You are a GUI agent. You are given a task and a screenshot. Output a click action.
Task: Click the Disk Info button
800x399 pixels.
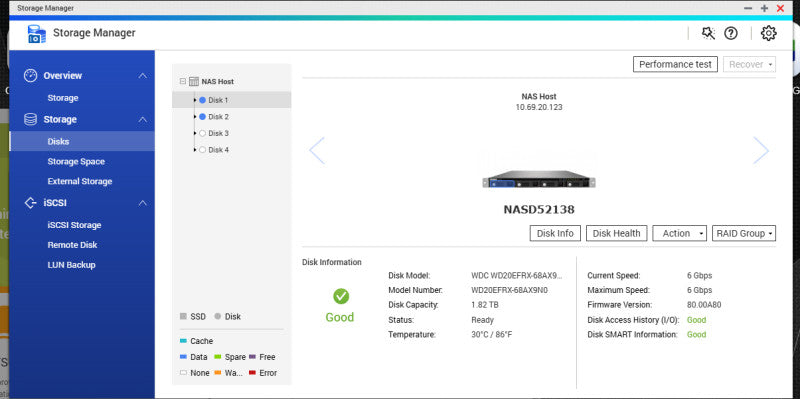pyautogui.click(x=555, y=233)
